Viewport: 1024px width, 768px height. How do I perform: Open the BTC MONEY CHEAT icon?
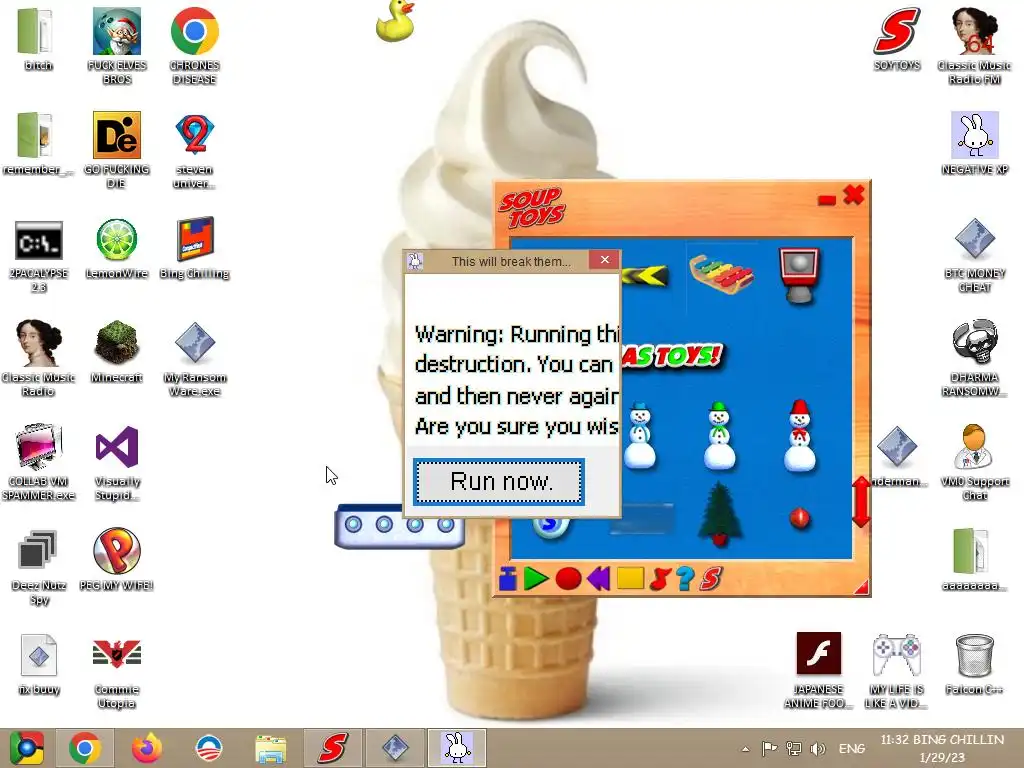[x=974, y=239]
